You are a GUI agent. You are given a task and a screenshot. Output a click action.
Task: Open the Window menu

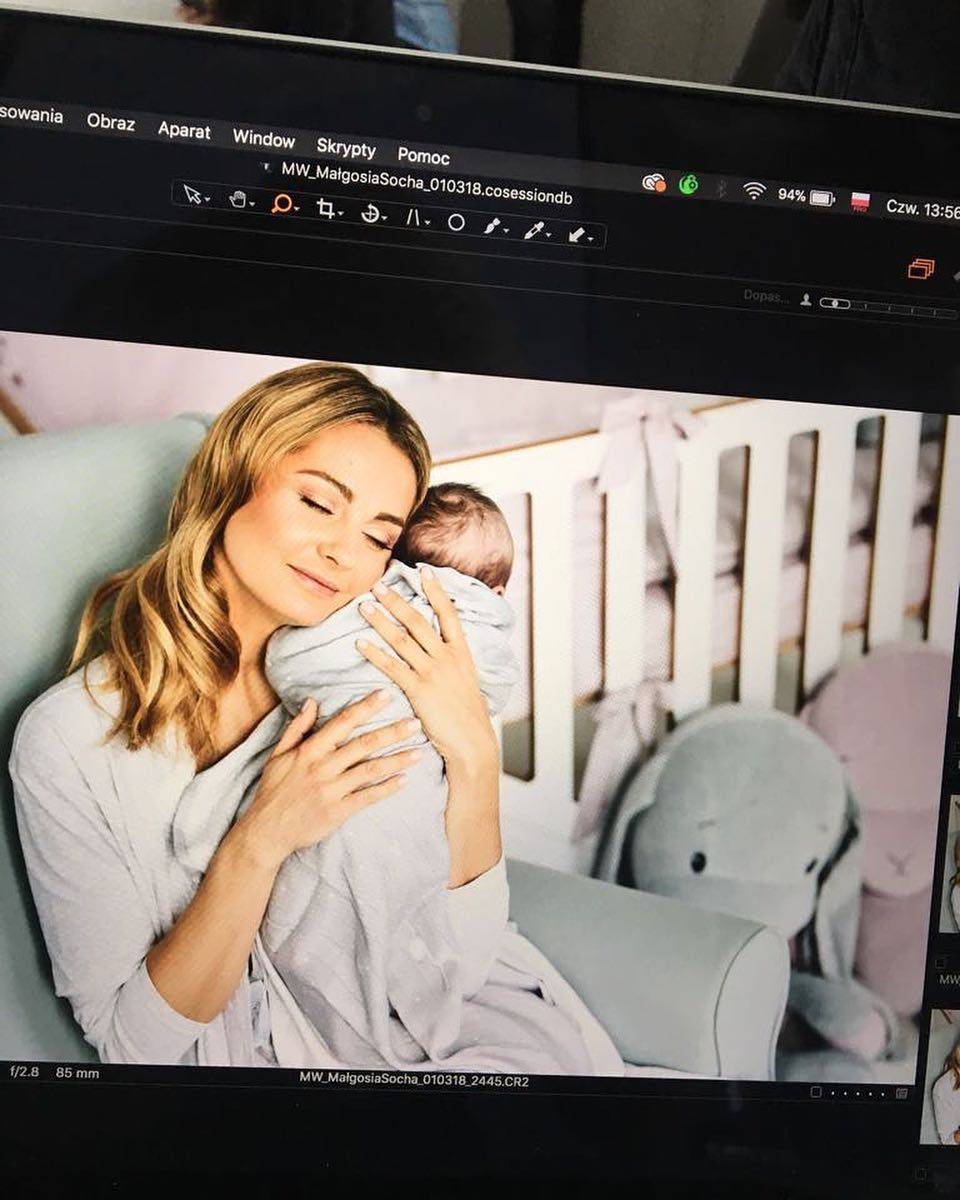coord(264,139)
